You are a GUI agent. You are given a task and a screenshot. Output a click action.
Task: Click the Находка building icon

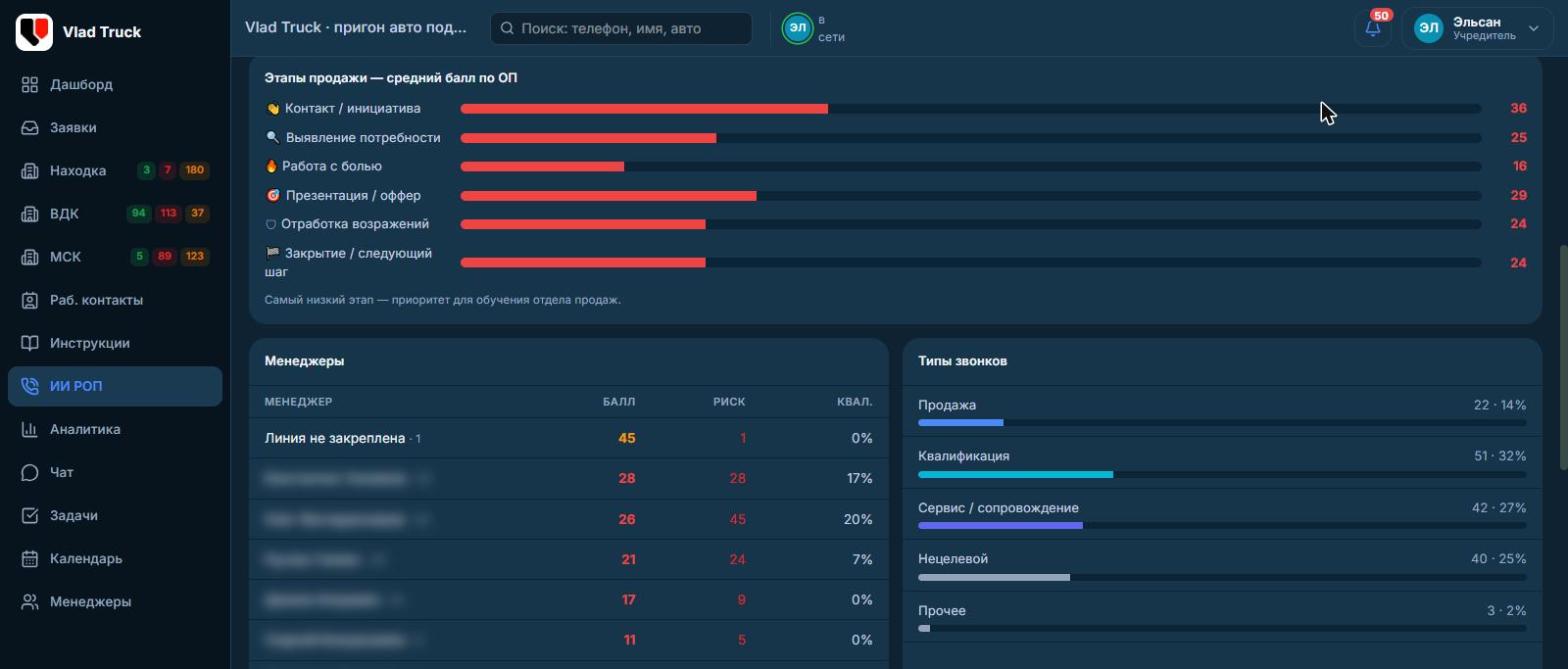[30, 171]
